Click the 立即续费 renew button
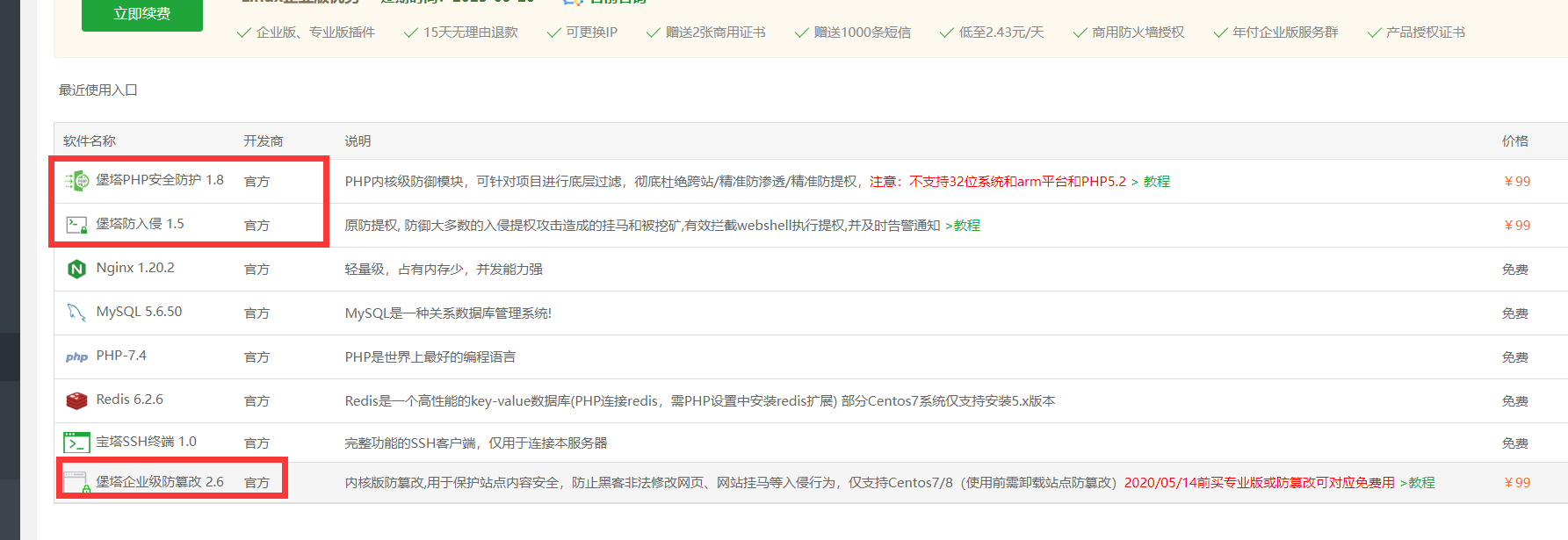 tap(142, 14)
